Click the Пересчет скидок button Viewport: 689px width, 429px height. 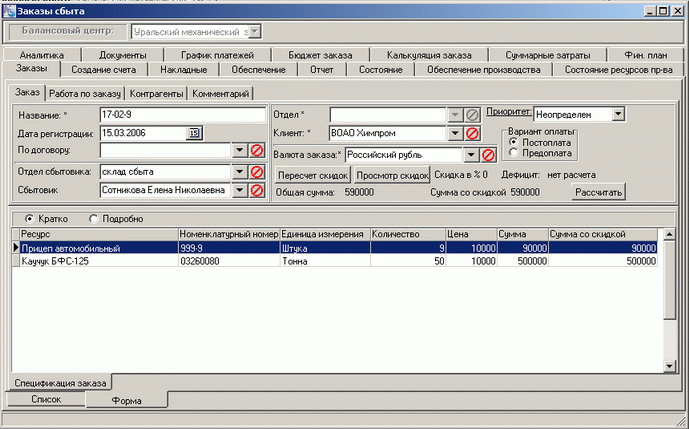[x=313, y=175]
